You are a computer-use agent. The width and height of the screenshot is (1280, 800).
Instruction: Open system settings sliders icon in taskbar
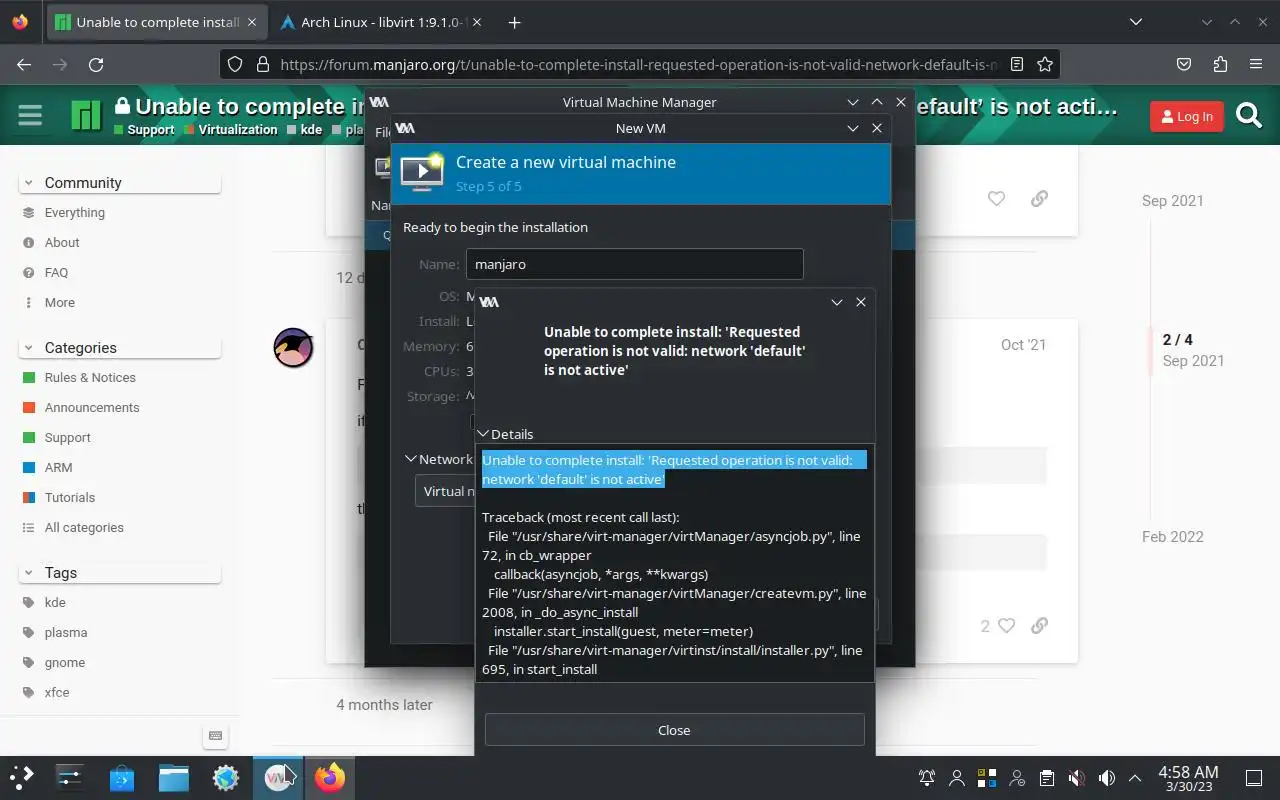(x=69, y=777)
